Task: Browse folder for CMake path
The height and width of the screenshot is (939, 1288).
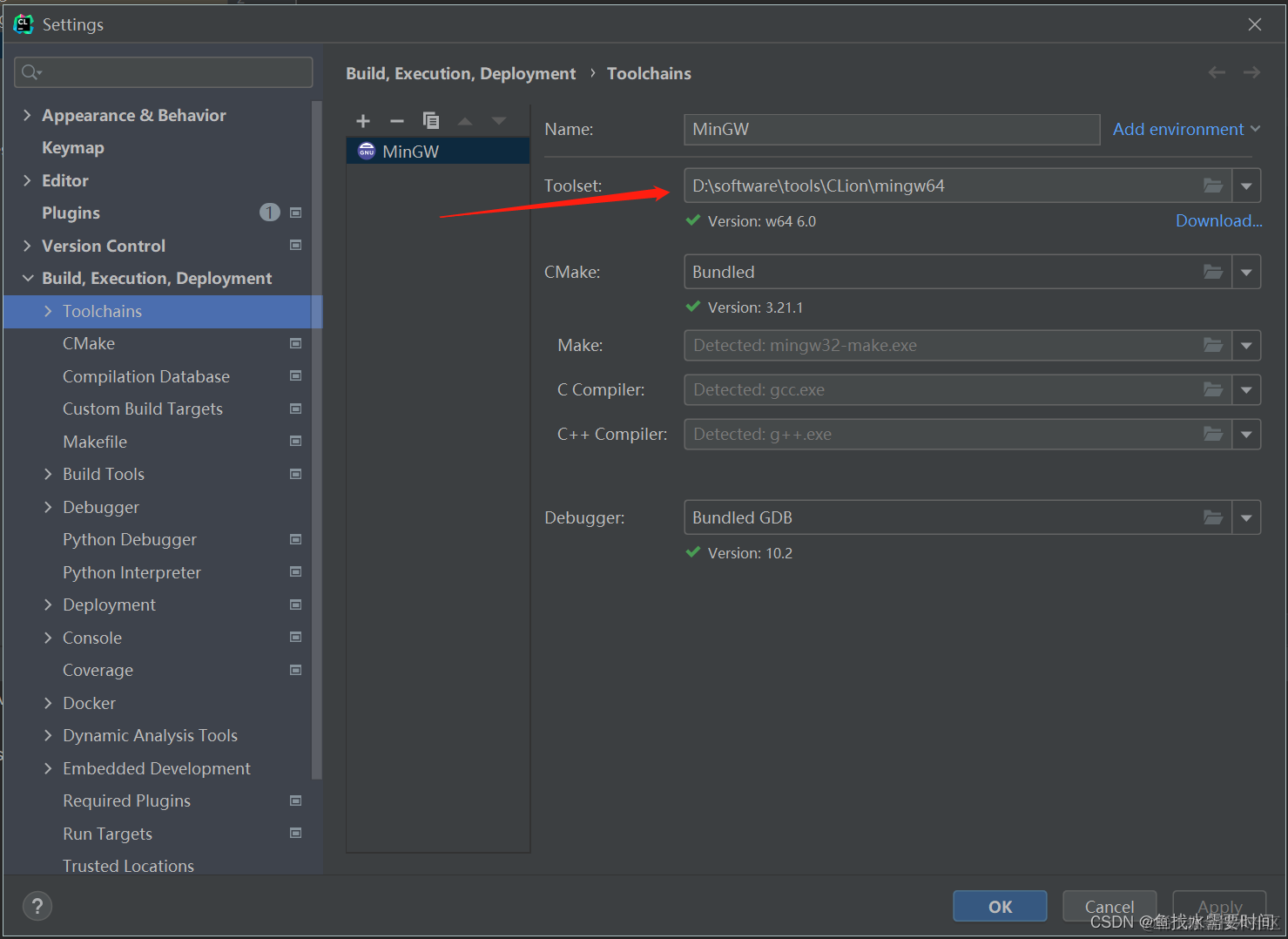Action: (1213, 272)
